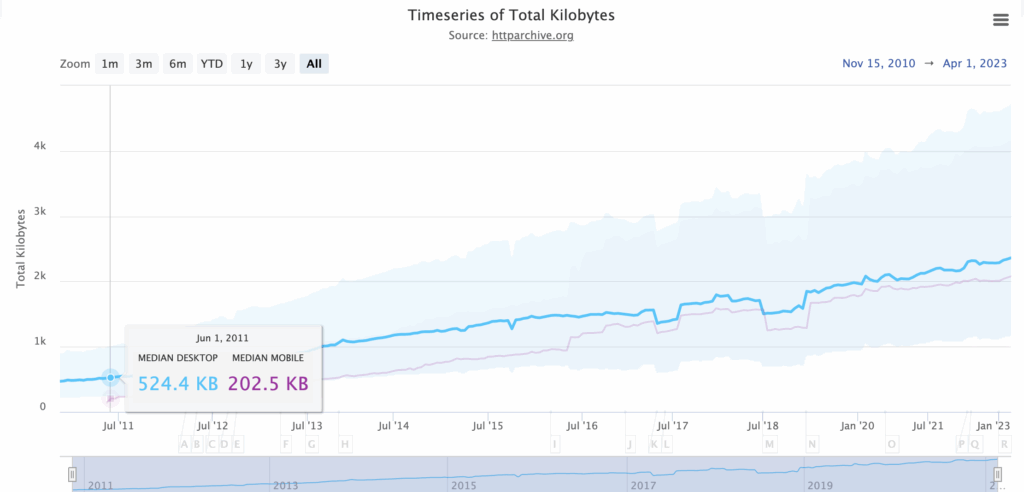Image resolution: width=1024 pixels, height=492 pixels.
Task: Select the 1y zoom range
Action: click(246, 64)
